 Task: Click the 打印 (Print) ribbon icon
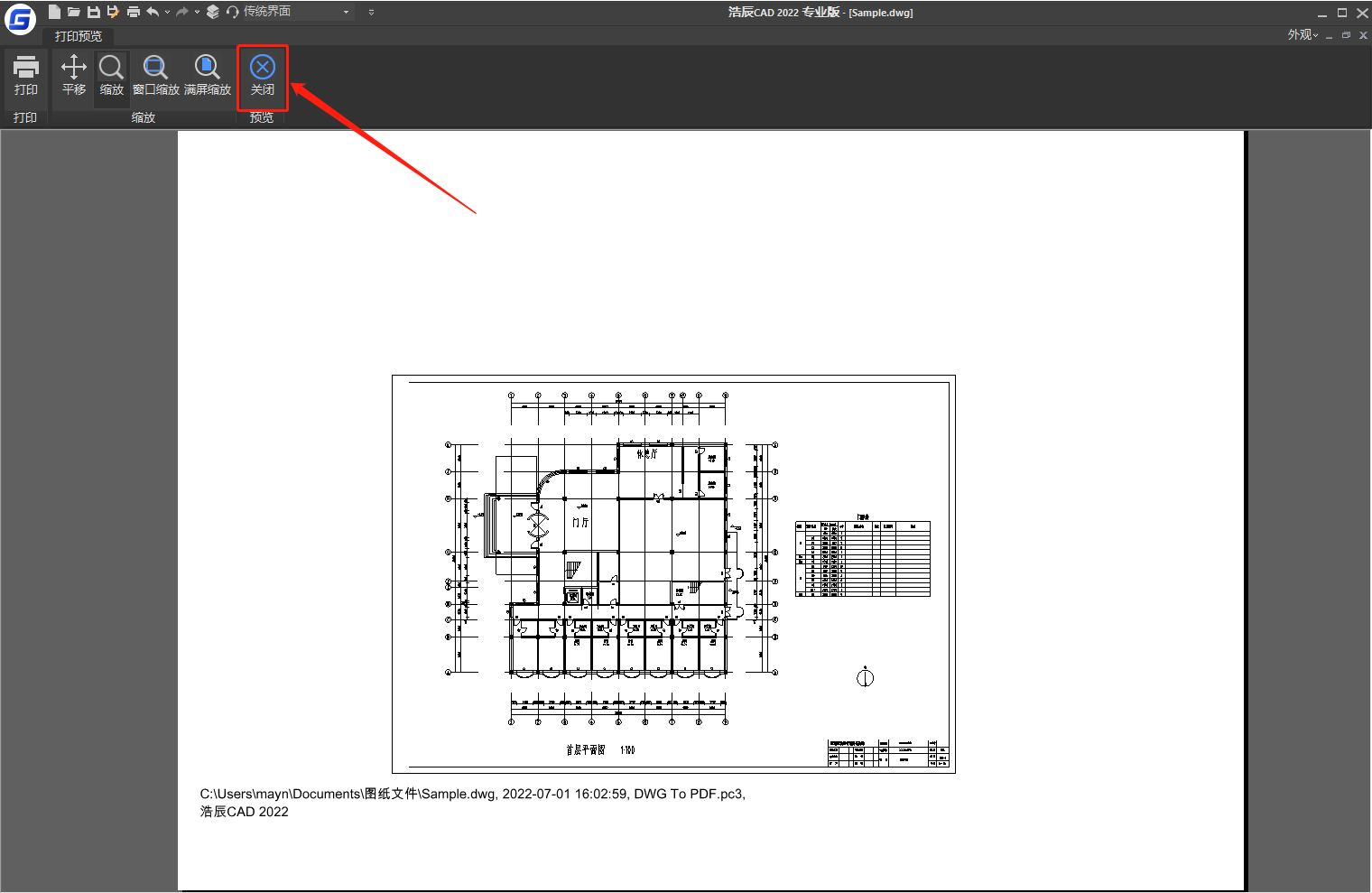pyautogui.click(x=25, y=76)
